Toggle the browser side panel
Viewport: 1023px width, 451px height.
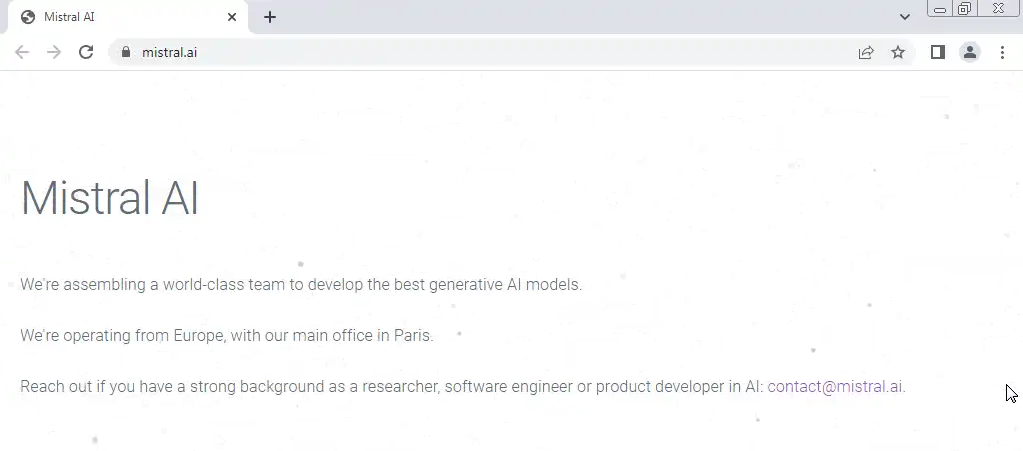[938, 52]
